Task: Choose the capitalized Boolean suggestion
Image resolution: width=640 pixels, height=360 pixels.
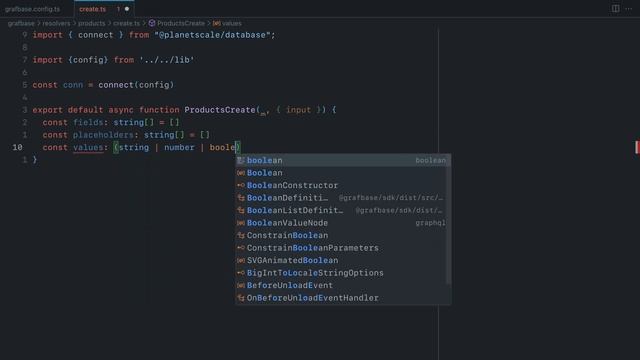Action: (x=343, y=173)
